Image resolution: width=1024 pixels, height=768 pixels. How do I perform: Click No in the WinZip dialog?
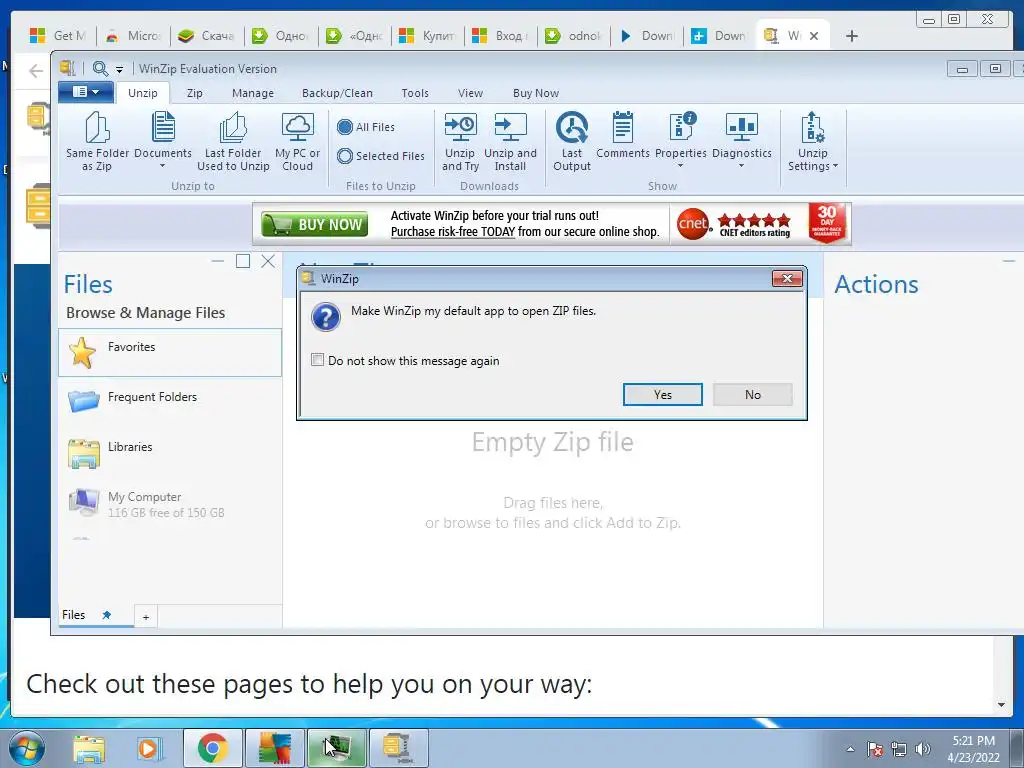pyautogui.click(x=752, y=394)
